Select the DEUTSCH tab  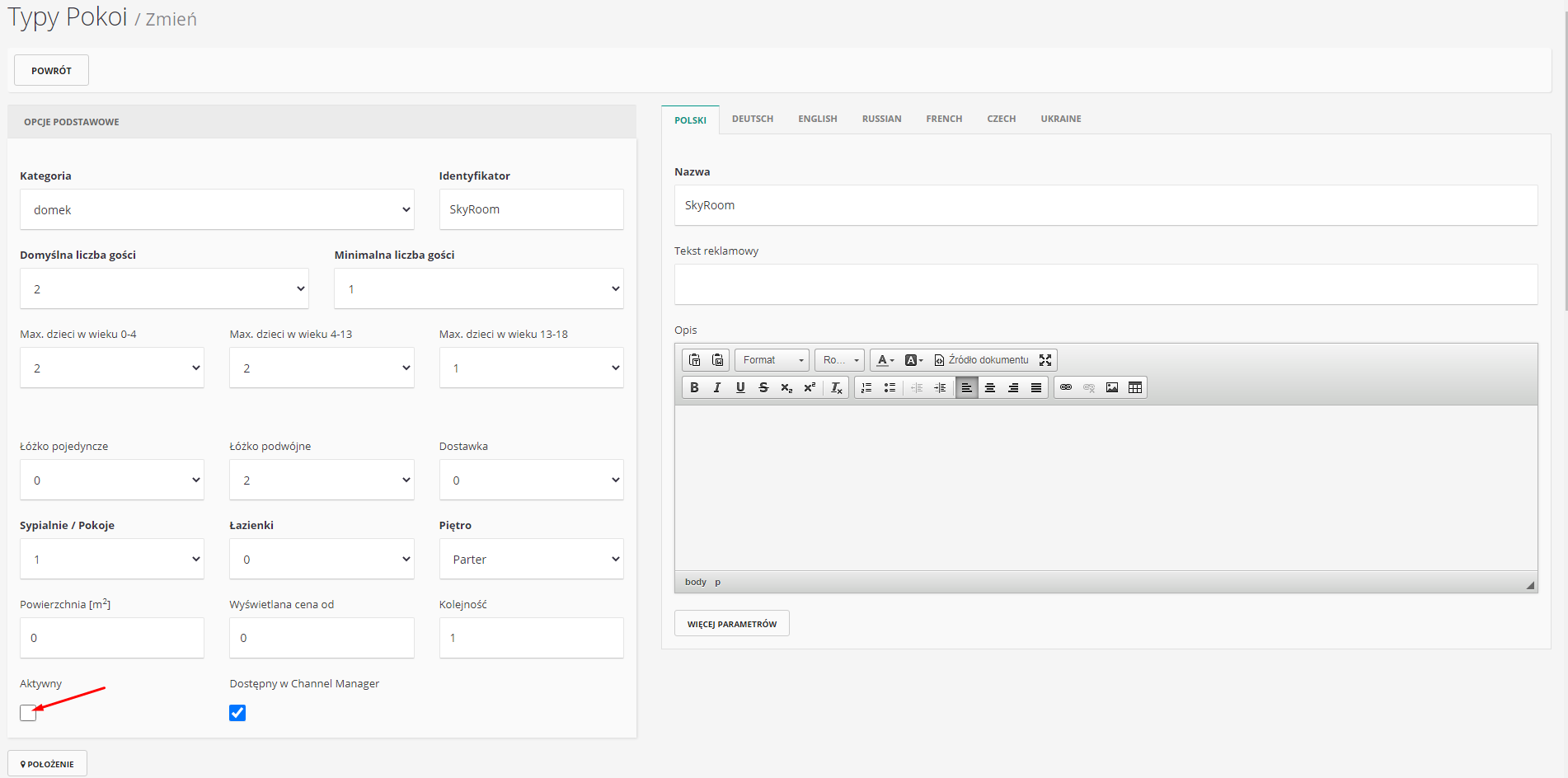tap(753, 119)
